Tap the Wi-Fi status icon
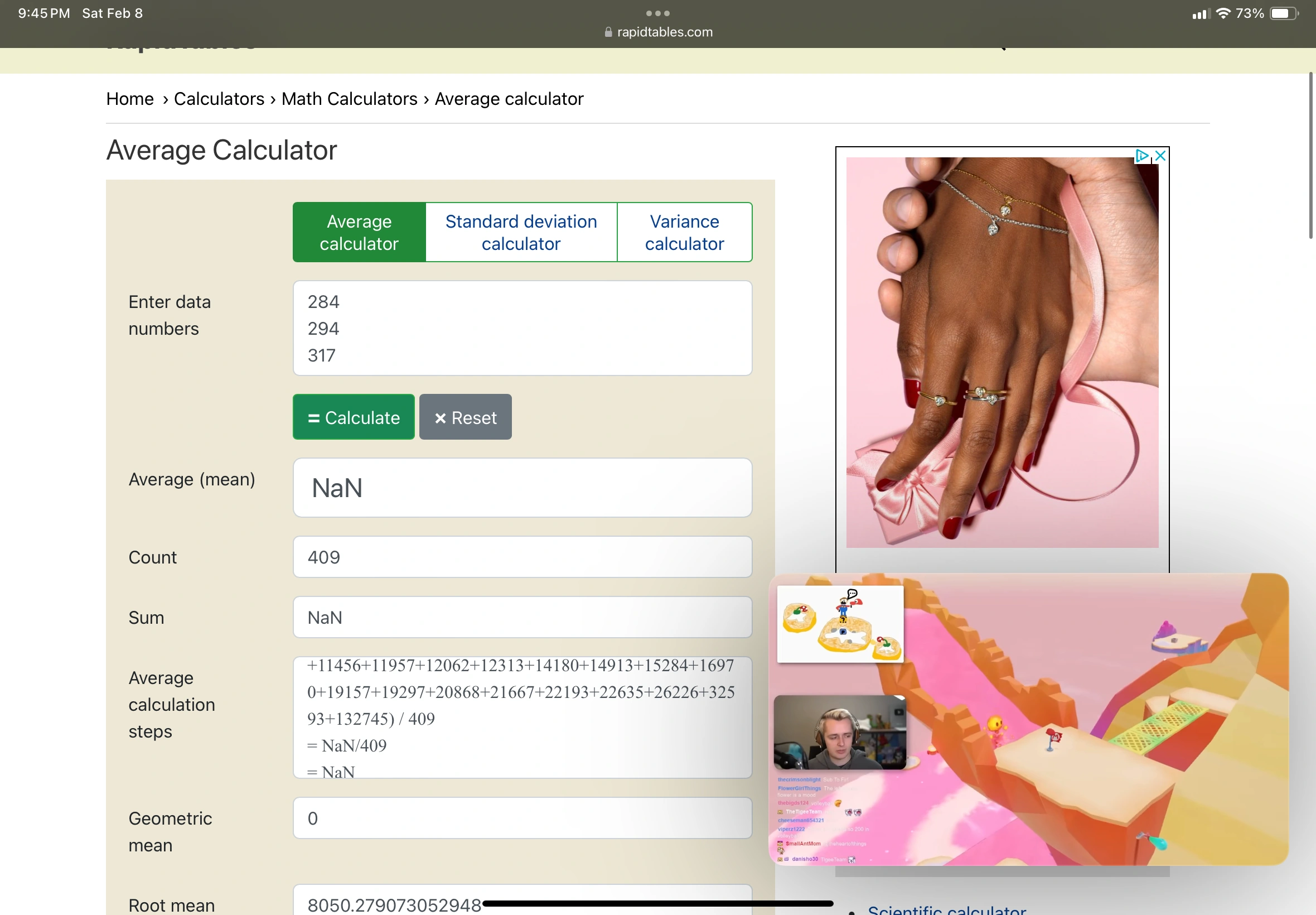The image size is (1316, 915). click(1223, 13)
